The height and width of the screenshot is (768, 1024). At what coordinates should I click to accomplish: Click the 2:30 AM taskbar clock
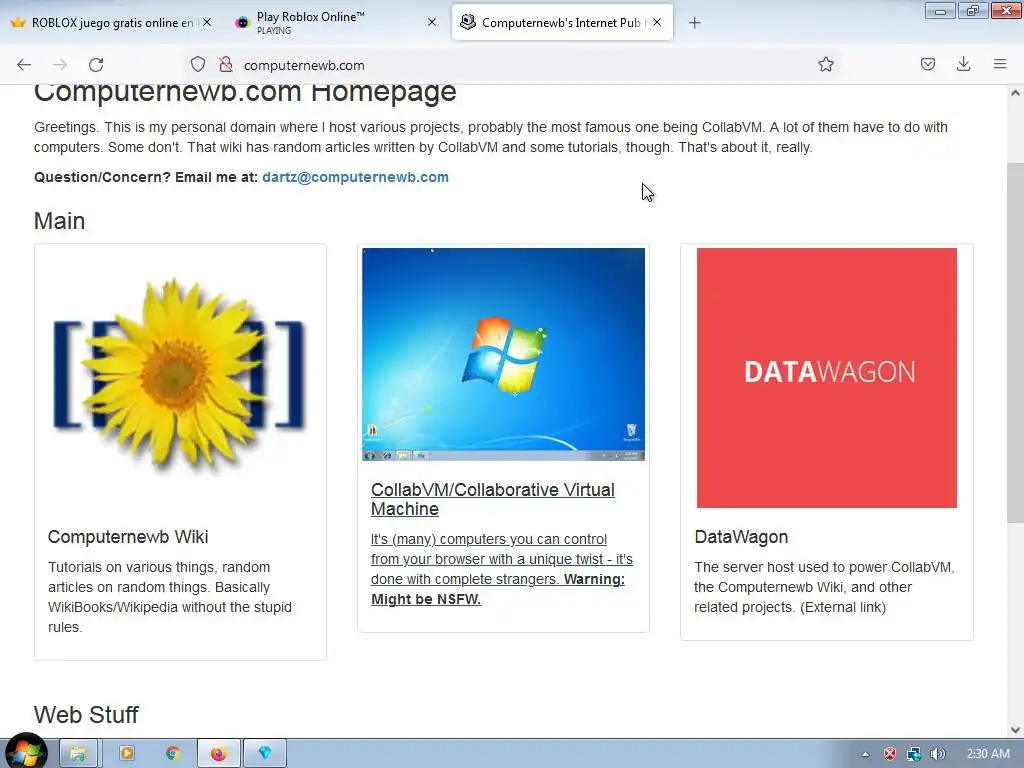[988, 754]
